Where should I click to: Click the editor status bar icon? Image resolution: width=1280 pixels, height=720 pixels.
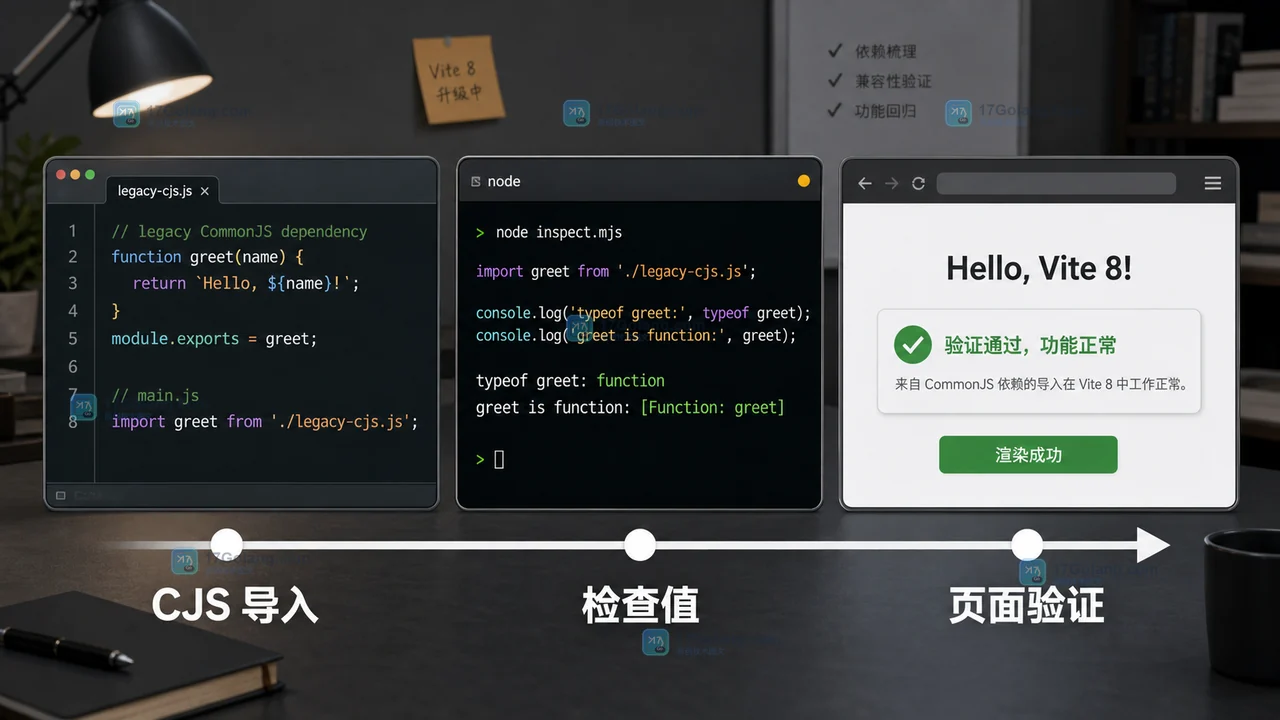[61, 495]
